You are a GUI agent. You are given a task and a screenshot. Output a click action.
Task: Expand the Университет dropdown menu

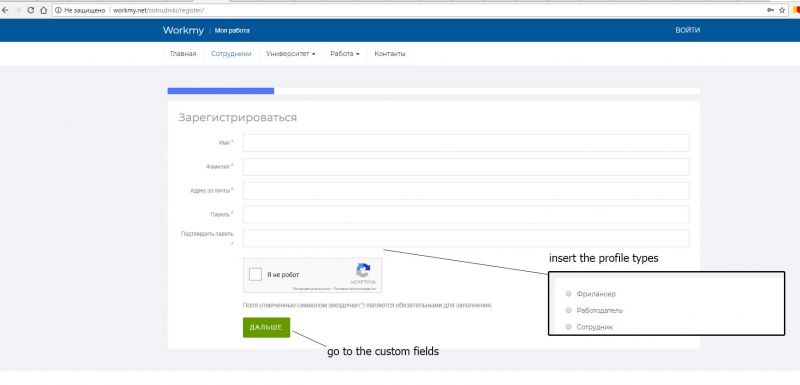pos(290,54)
